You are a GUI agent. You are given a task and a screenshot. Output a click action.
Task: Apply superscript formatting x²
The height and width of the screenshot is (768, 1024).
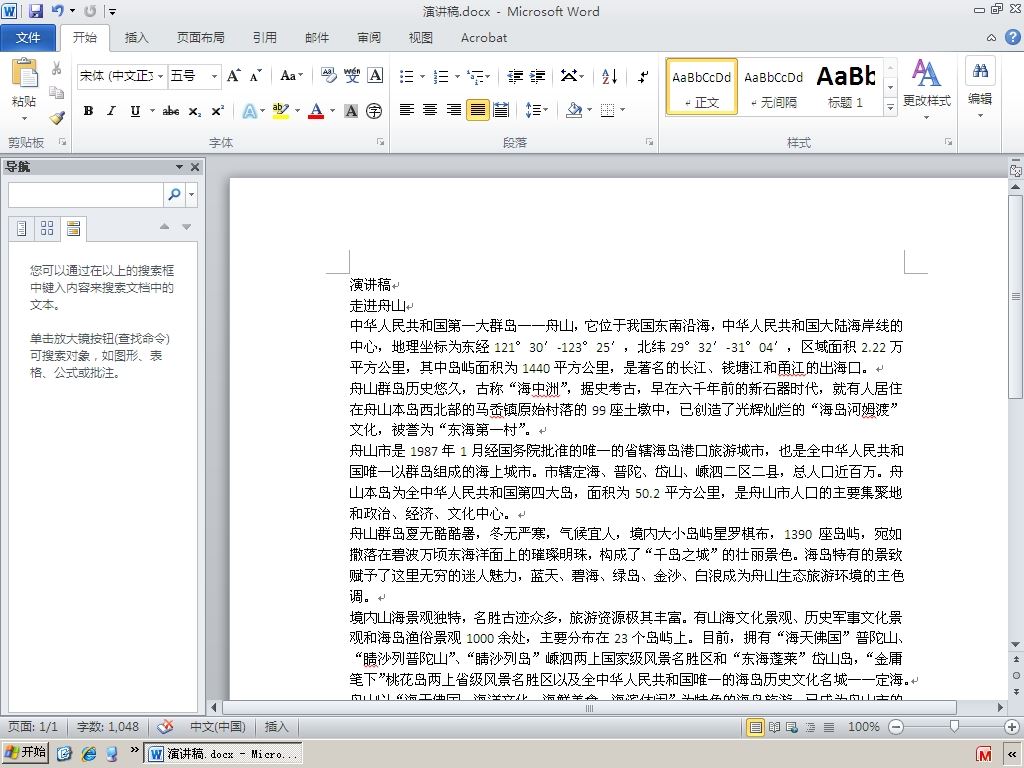click(217, 111)
